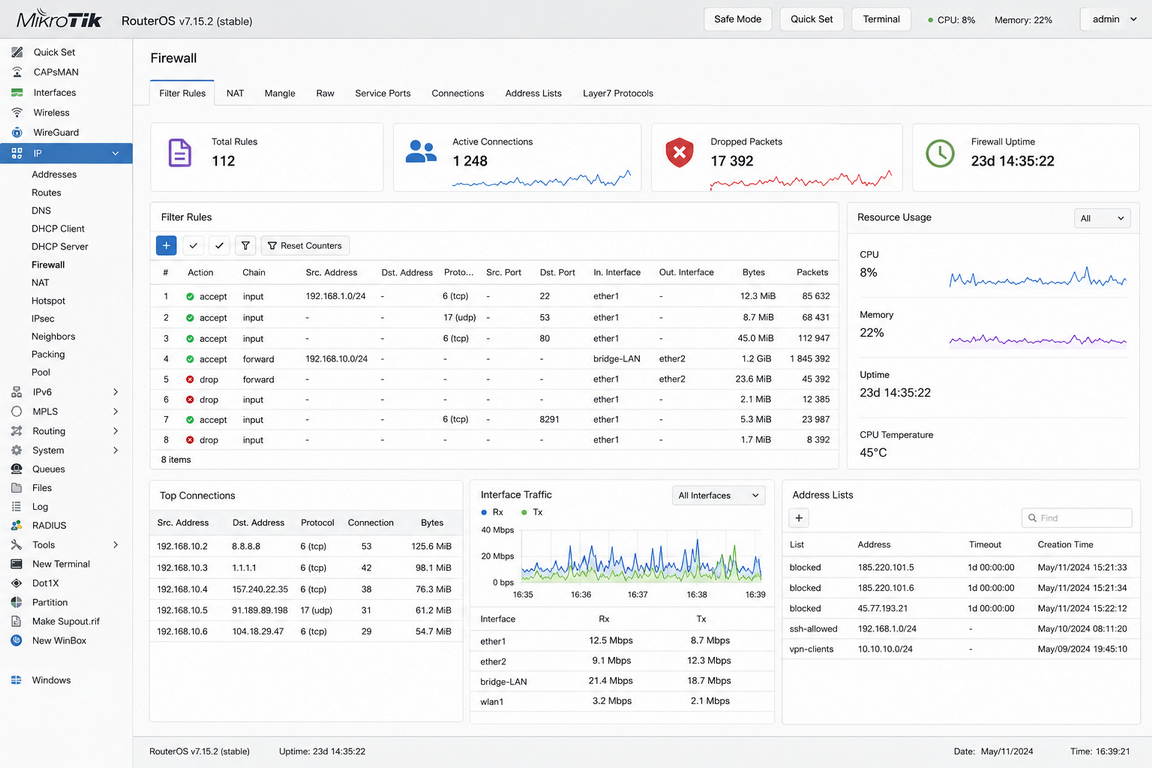Click the Windows sidebar icon
The width and height of the screenshot is (1152, 768).
tap(17, 681)
